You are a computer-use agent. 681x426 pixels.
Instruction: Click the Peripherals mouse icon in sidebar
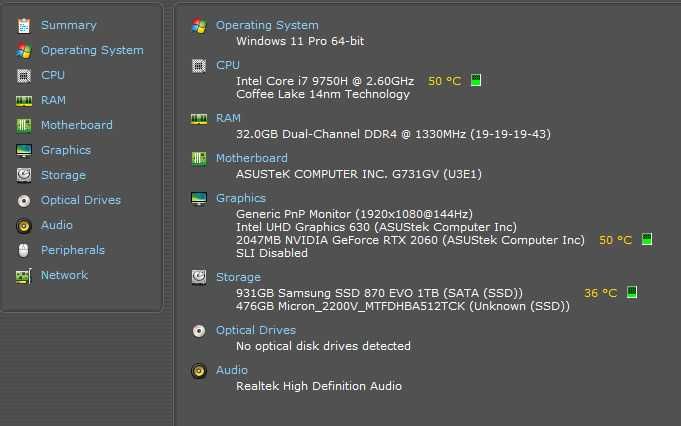pyautogui.click(x=24, y=251)
